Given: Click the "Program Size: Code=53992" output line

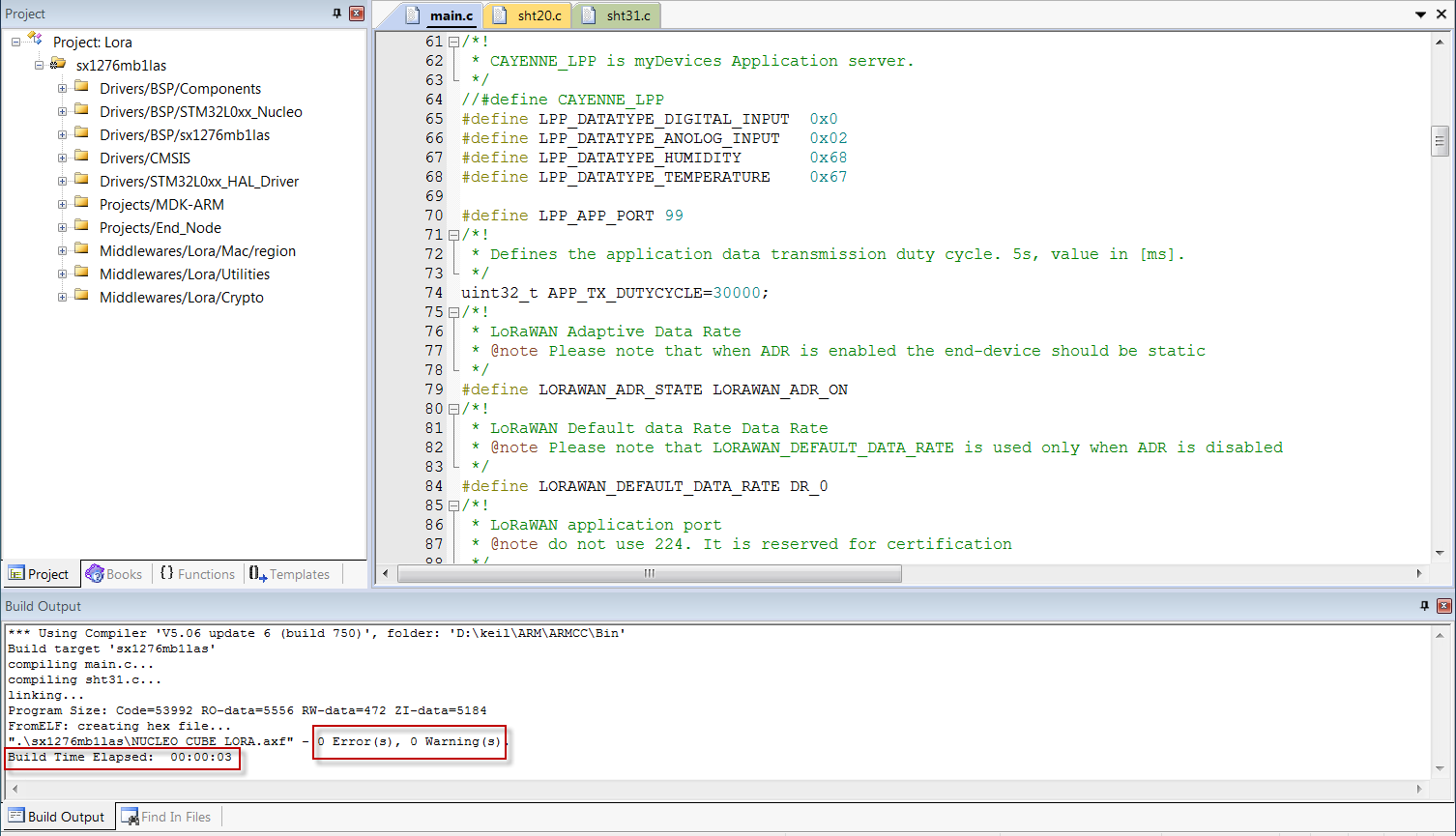Looking at the screenshot, I should [x=248, y=710].
